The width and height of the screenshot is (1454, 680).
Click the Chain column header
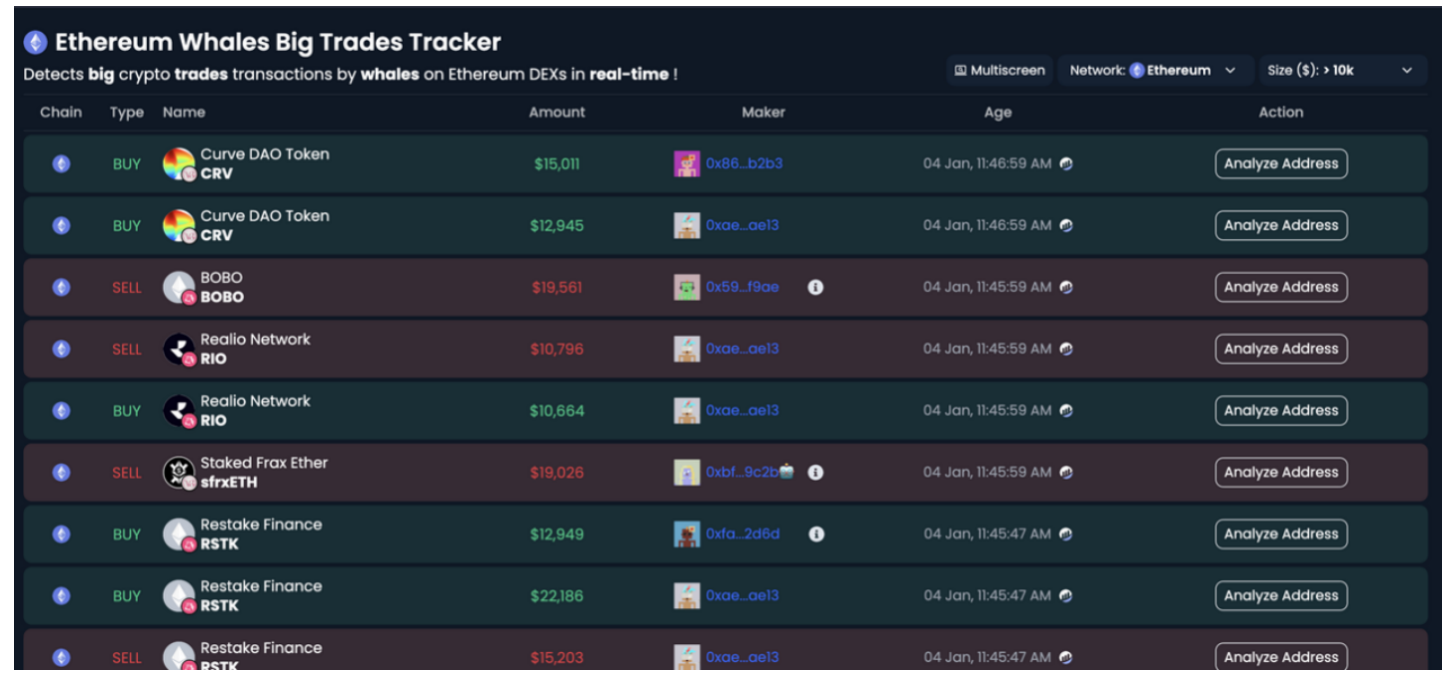click(x=61, y=112)
